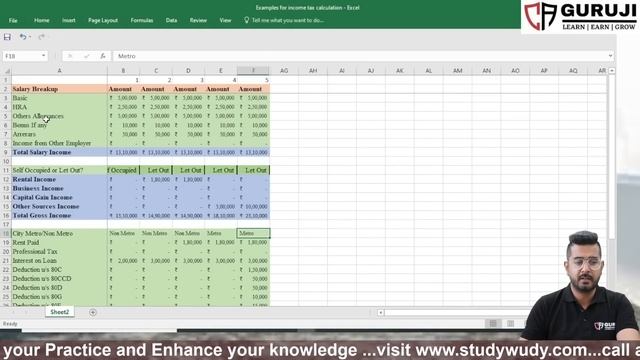Image resolution: width=640 pixels, height=360 pixels.
Task: Click the Cancel entry X icon
Action: [70, 56]
